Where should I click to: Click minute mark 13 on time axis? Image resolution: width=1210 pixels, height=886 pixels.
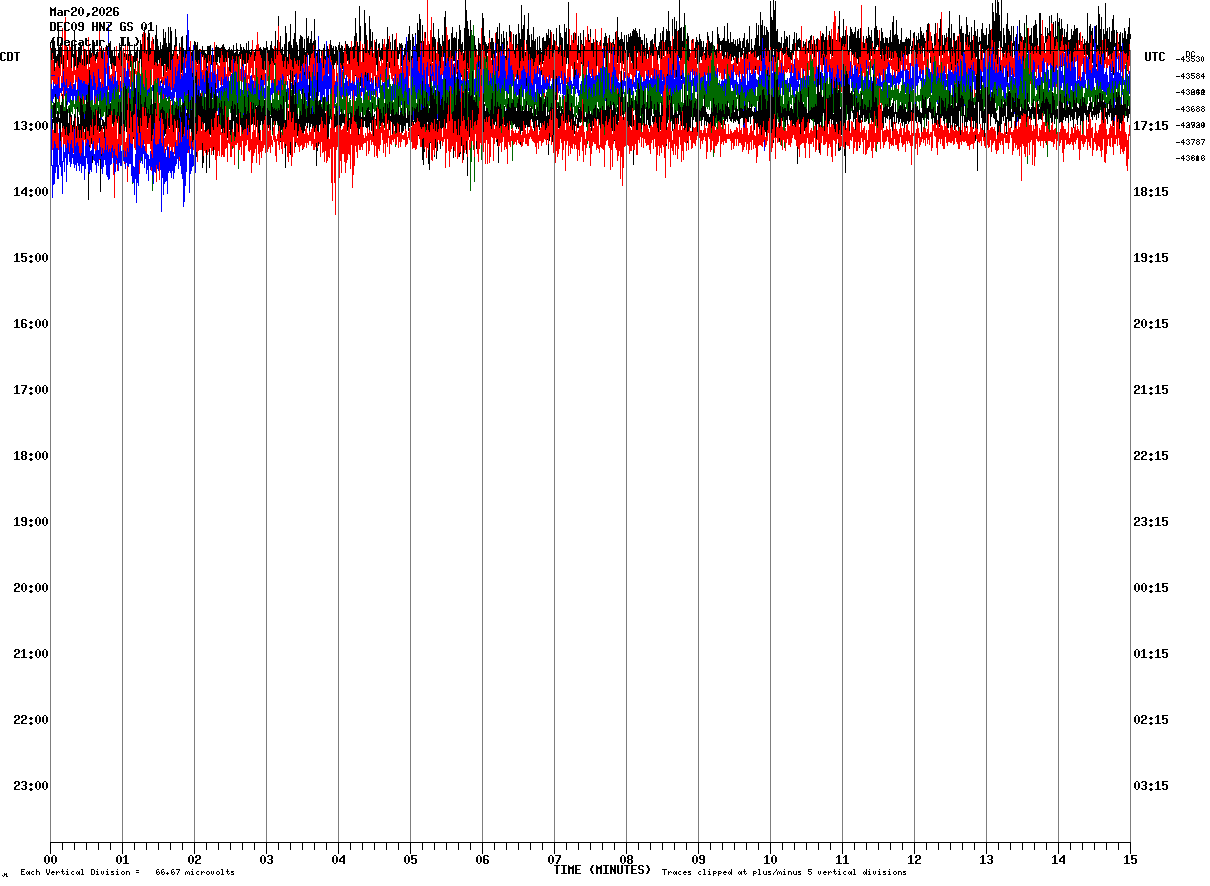(986, 860)
